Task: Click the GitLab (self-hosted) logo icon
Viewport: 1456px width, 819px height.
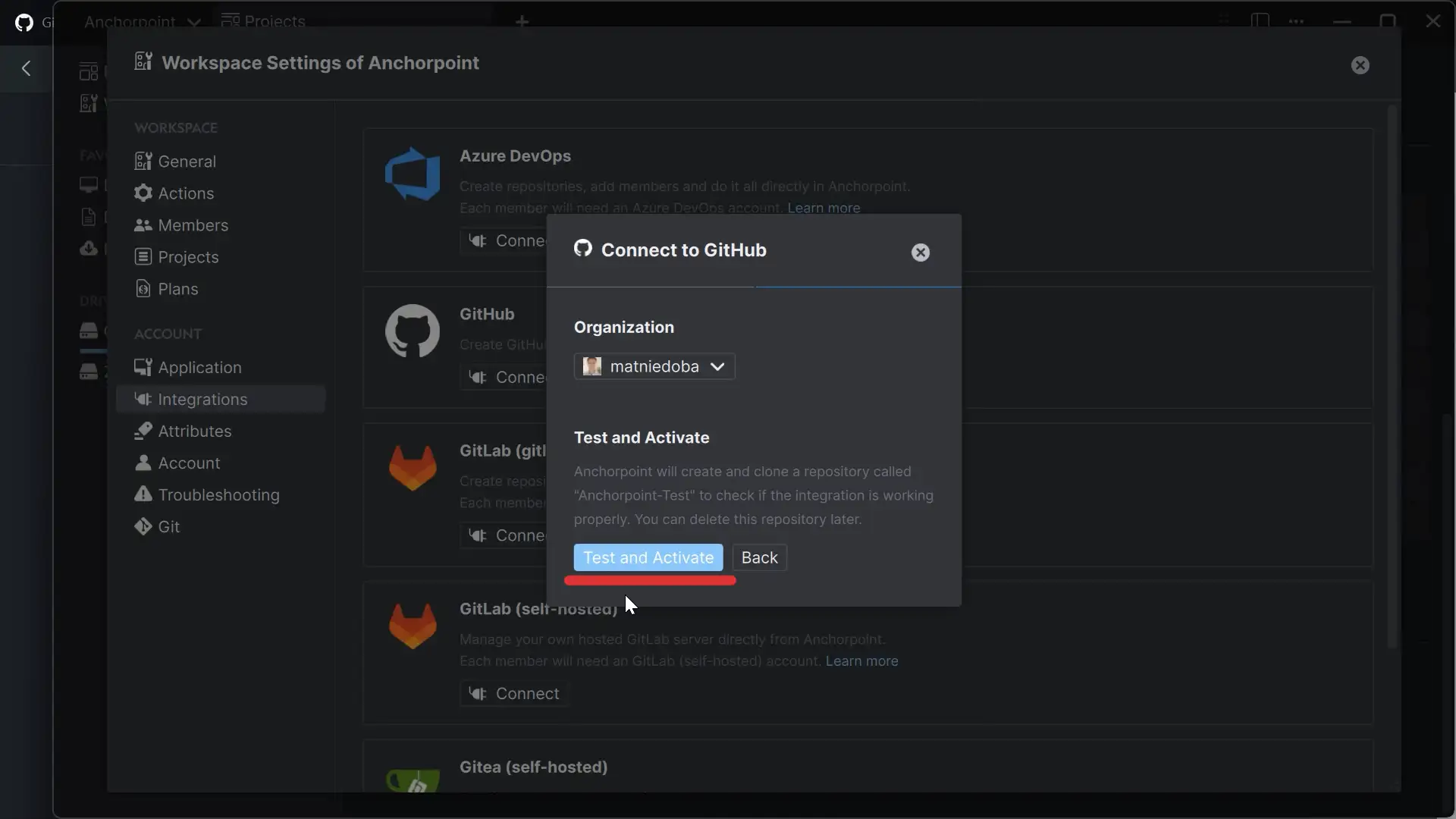Action: 412,625
